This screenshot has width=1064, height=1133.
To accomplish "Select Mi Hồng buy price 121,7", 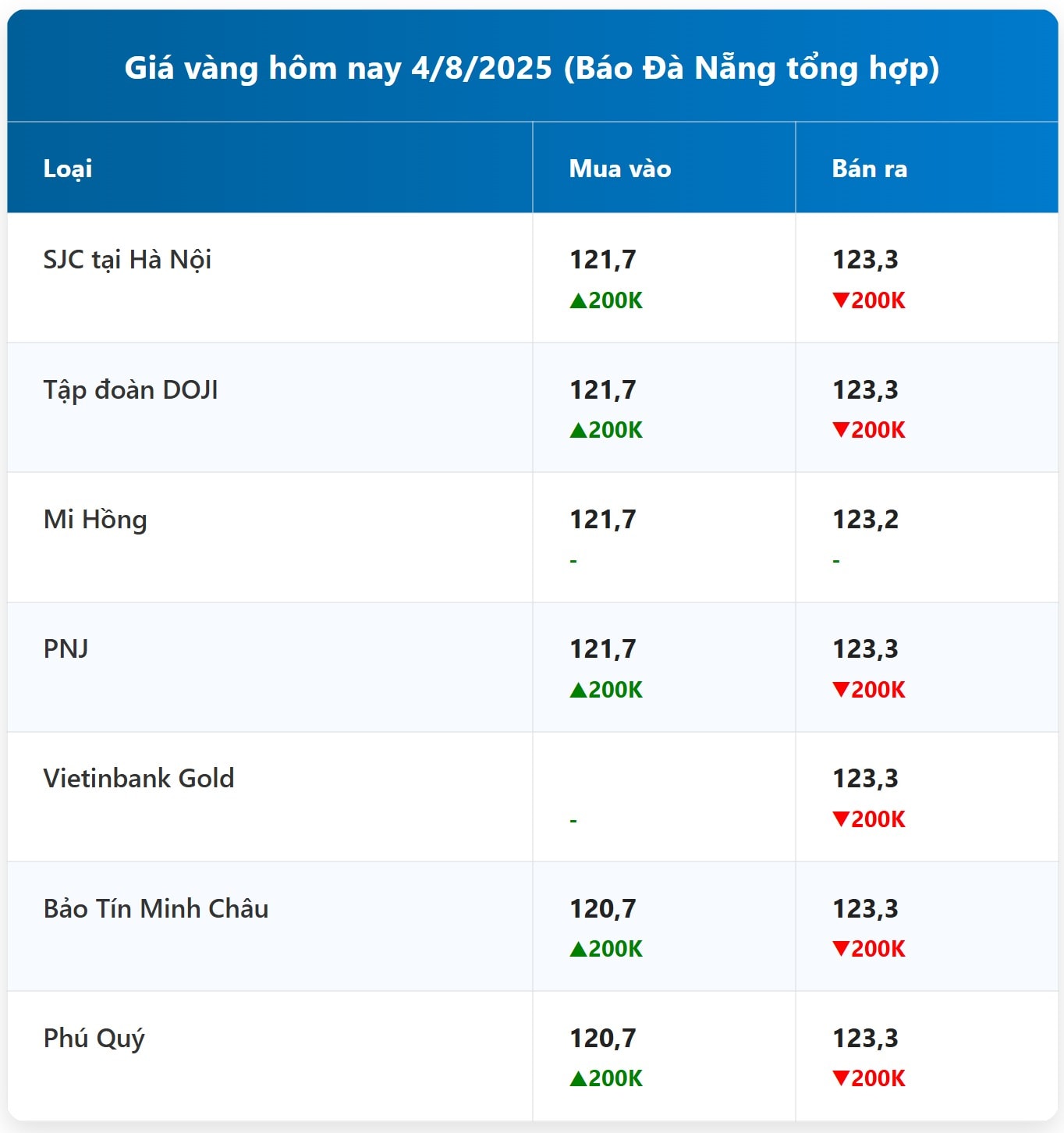I will 603,520.
